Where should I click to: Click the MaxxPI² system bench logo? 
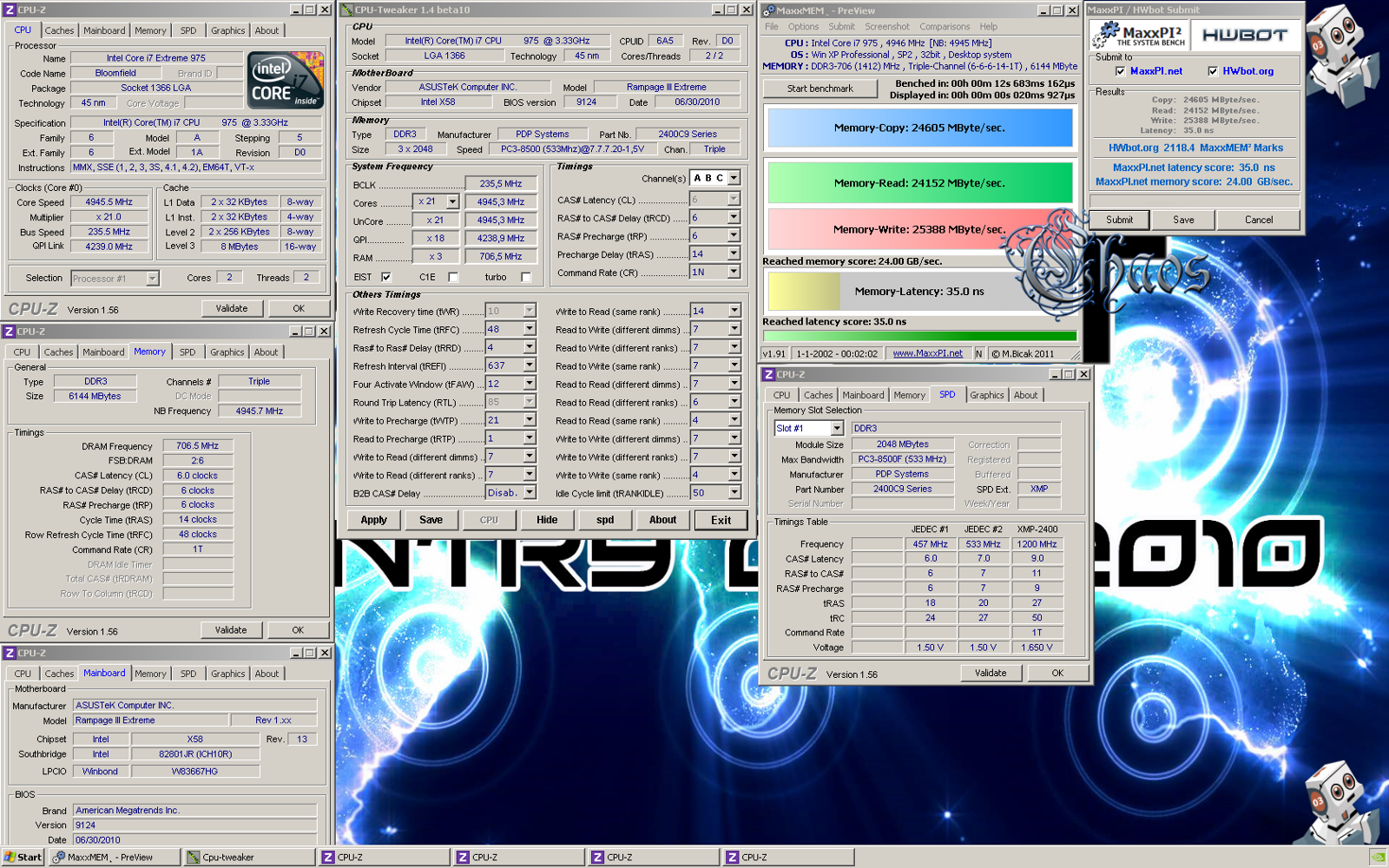pos(1138,35)
